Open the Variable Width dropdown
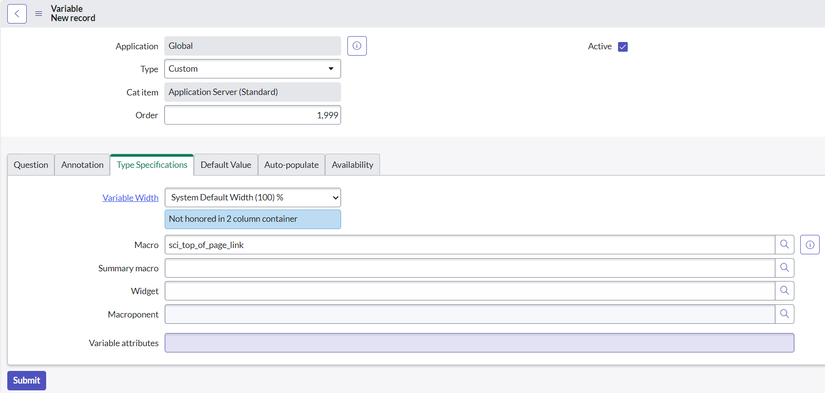The height and width of the screenshot is (393, 825). (253, 198)
